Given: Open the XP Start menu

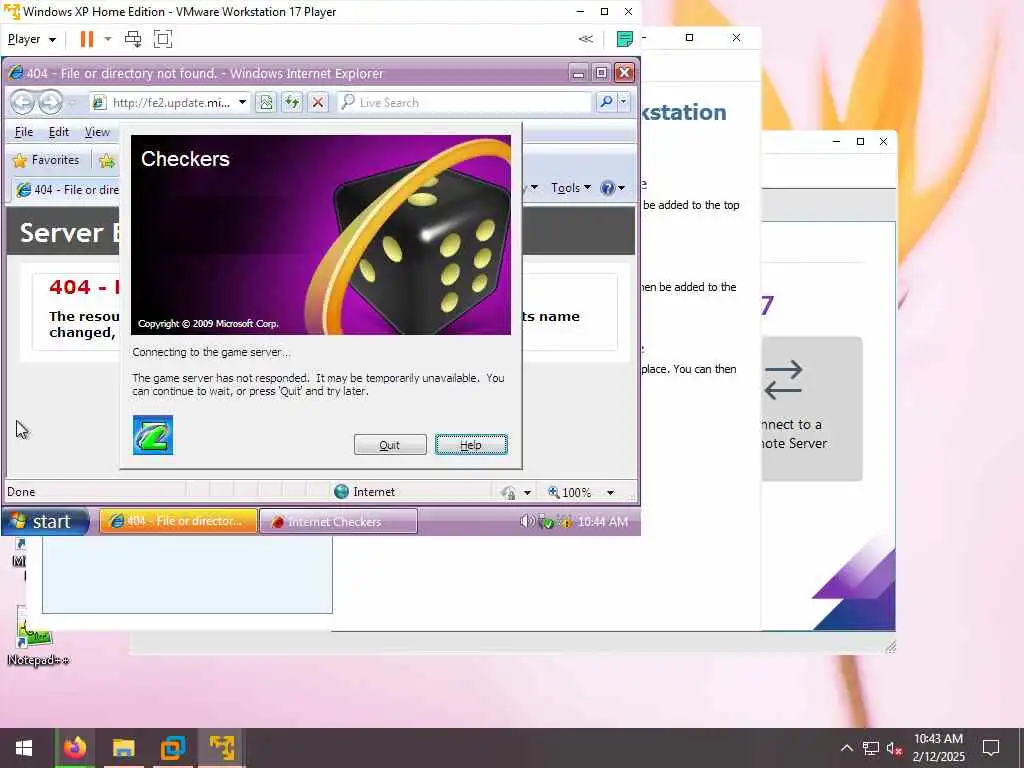Looking at the screenshot, I should click(45, 521).
